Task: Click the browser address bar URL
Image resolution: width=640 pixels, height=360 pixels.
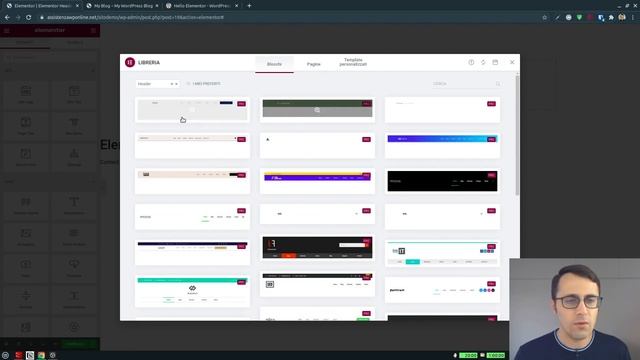Action: (135, 18)
